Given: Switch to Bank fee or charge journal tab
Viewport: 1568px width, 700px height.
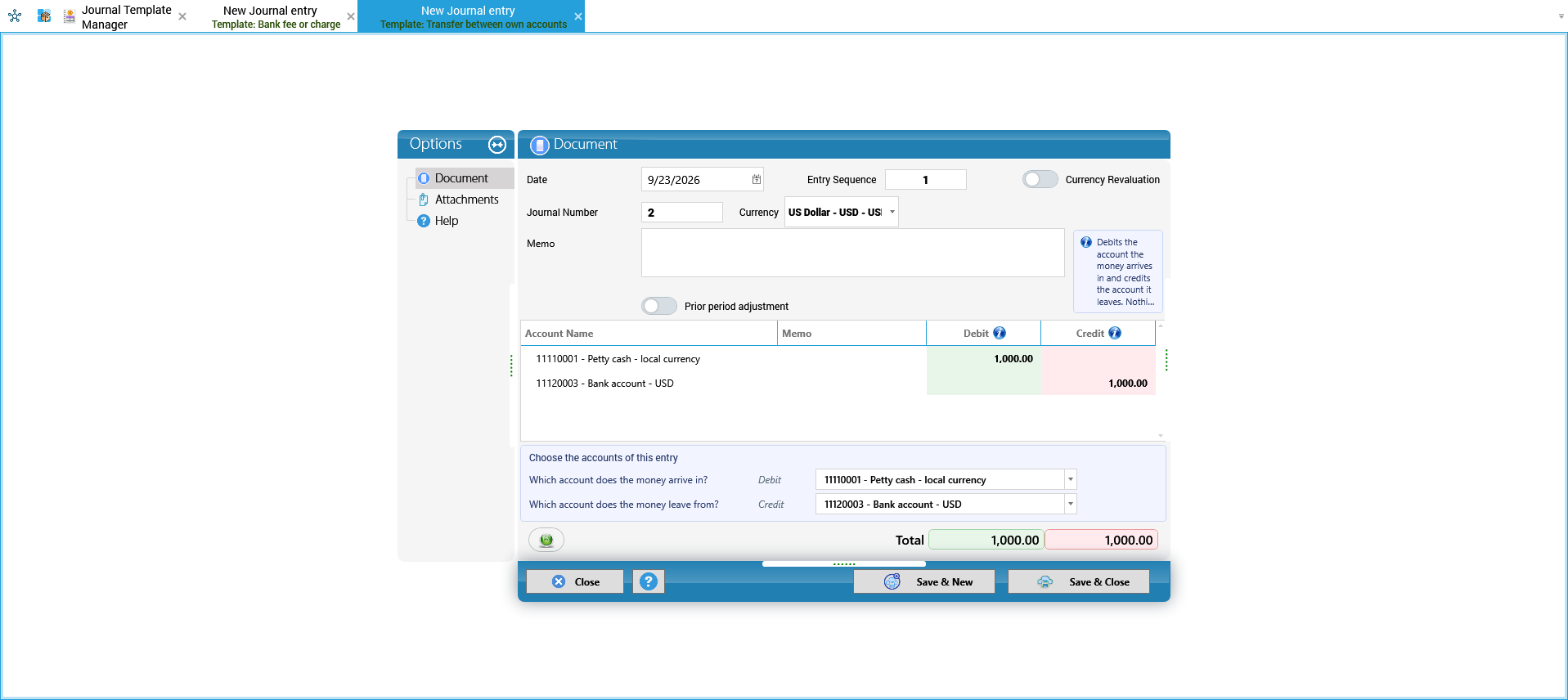Looking at the screenshot, I should 276,16.
